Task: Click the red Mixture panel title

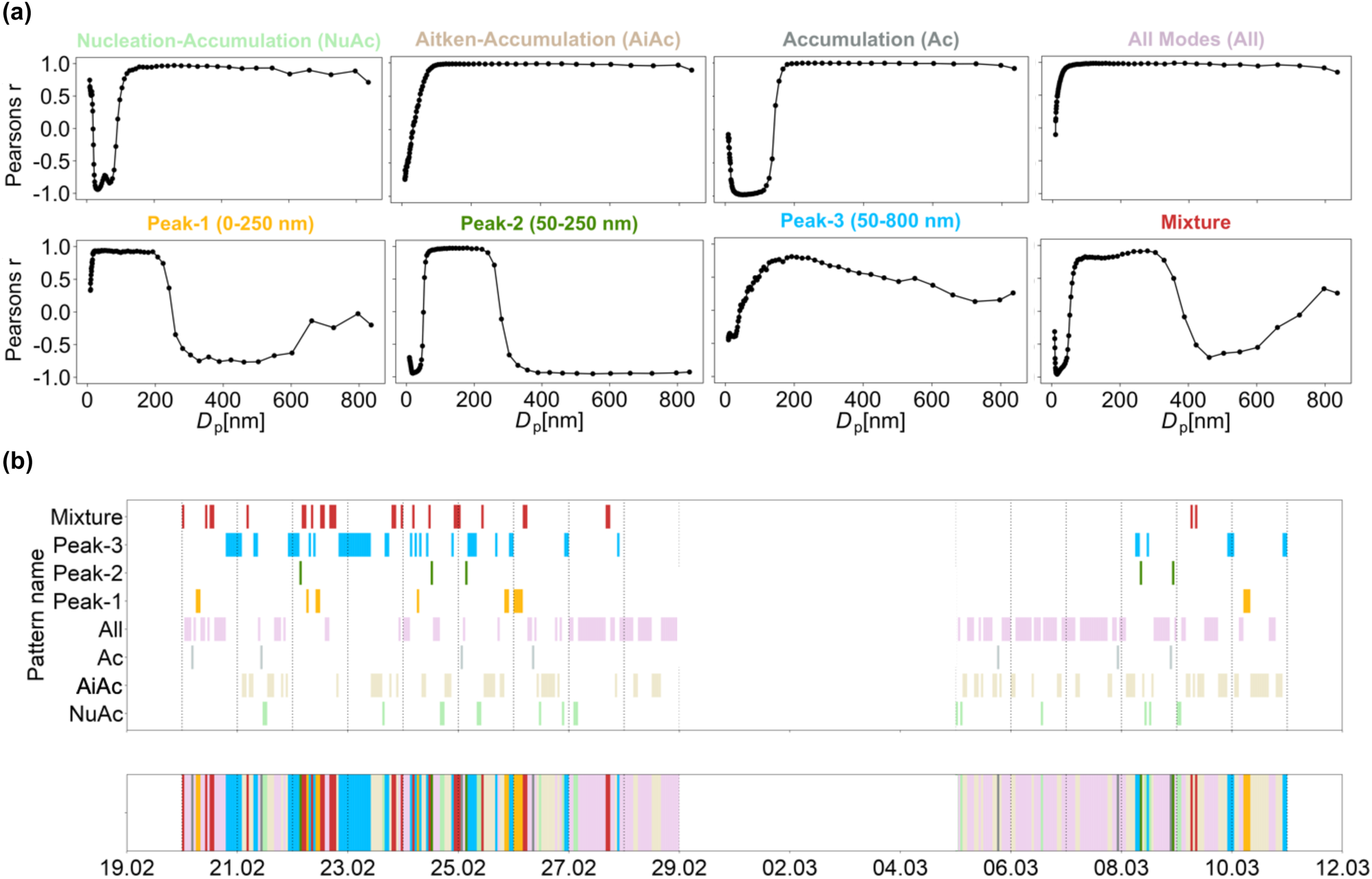Action: (1195, 222)
